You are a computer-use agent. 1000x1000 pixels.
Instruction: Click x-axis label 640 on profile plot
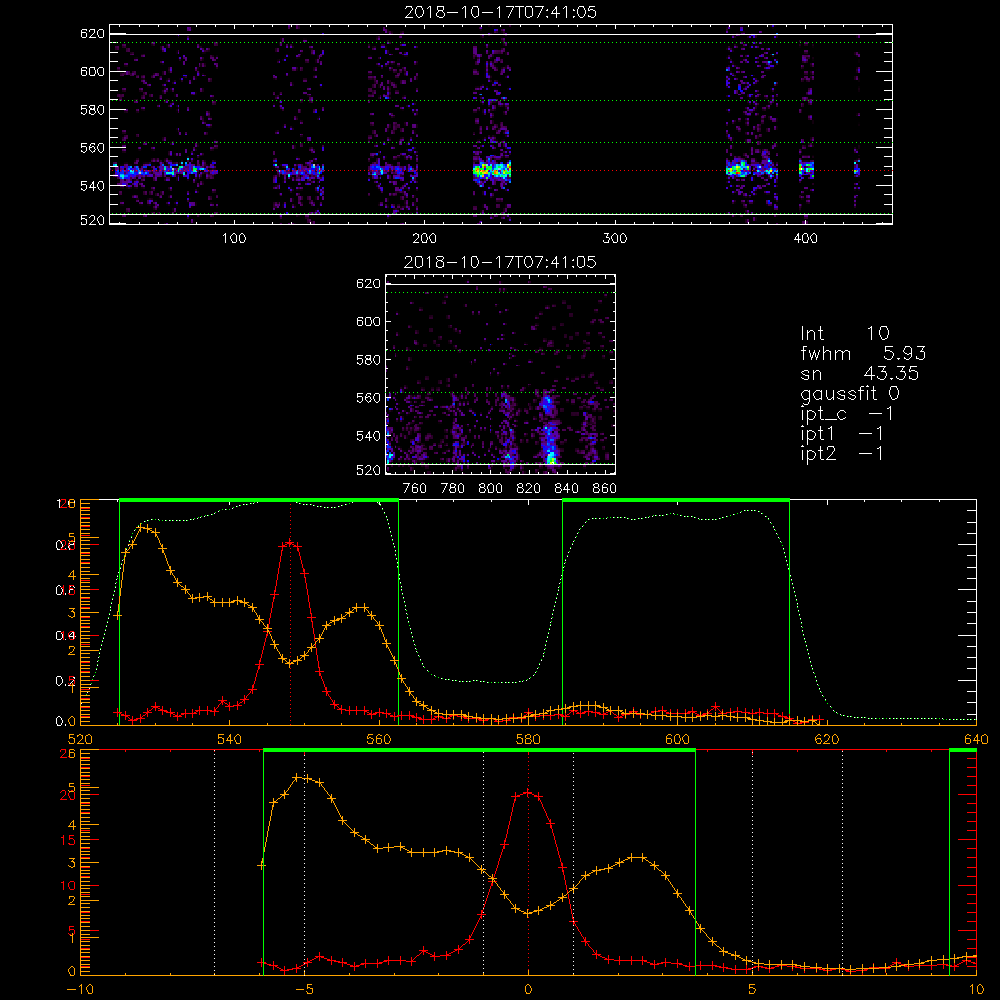[976, 740]
